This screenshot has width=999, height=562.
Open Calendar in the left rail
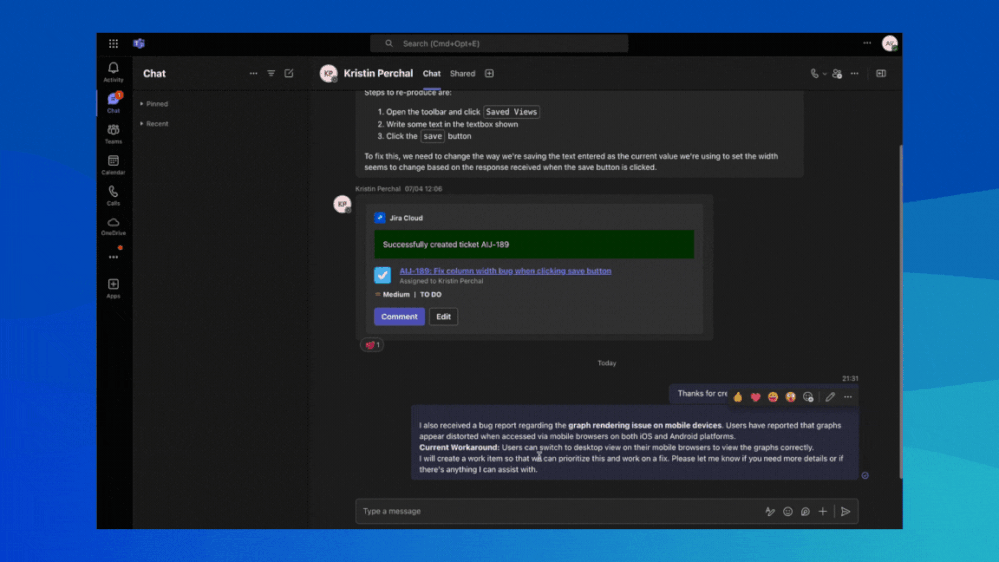point(113,164)
